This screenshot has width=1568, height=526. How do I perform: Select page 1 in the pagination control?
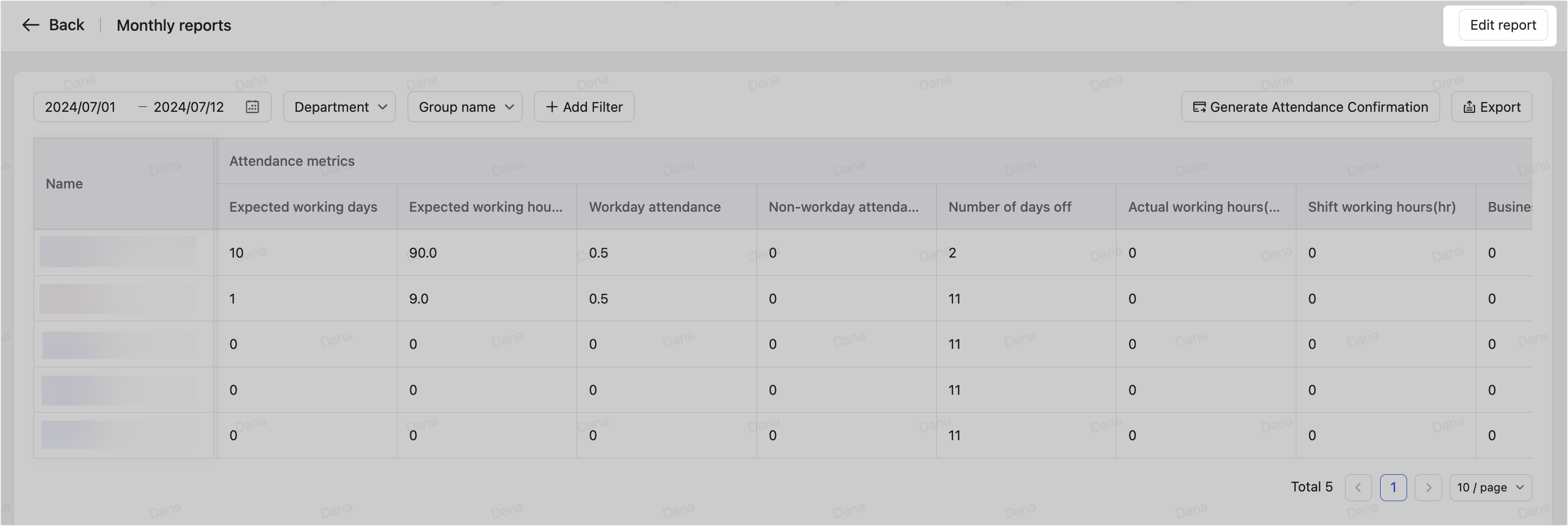pyautogui.click(x=1393, y=487)
